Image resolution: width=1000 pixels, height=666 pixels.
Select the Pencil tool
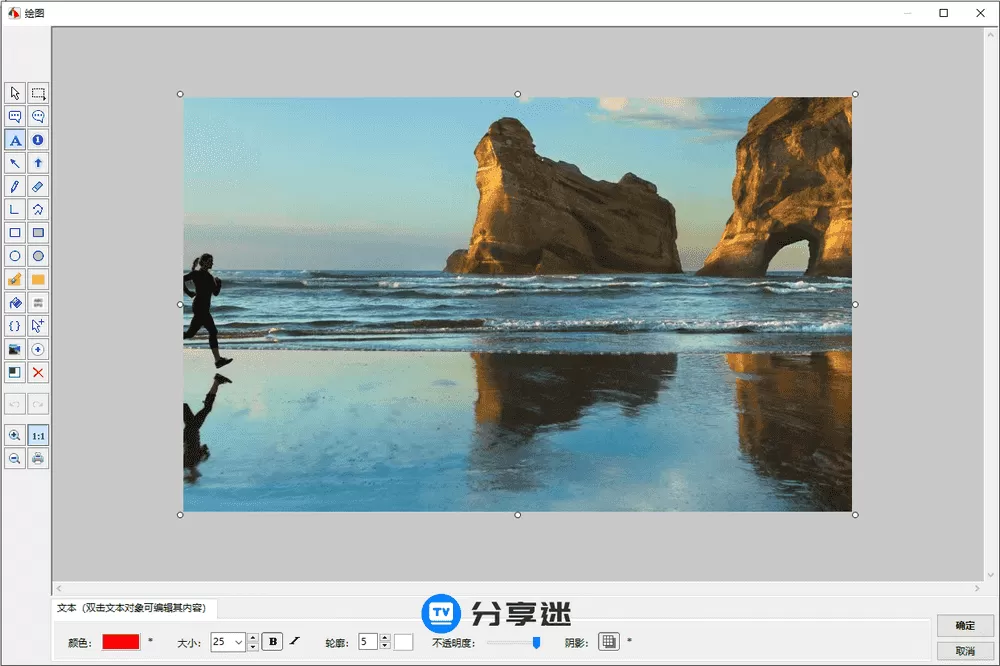[14, 186]
